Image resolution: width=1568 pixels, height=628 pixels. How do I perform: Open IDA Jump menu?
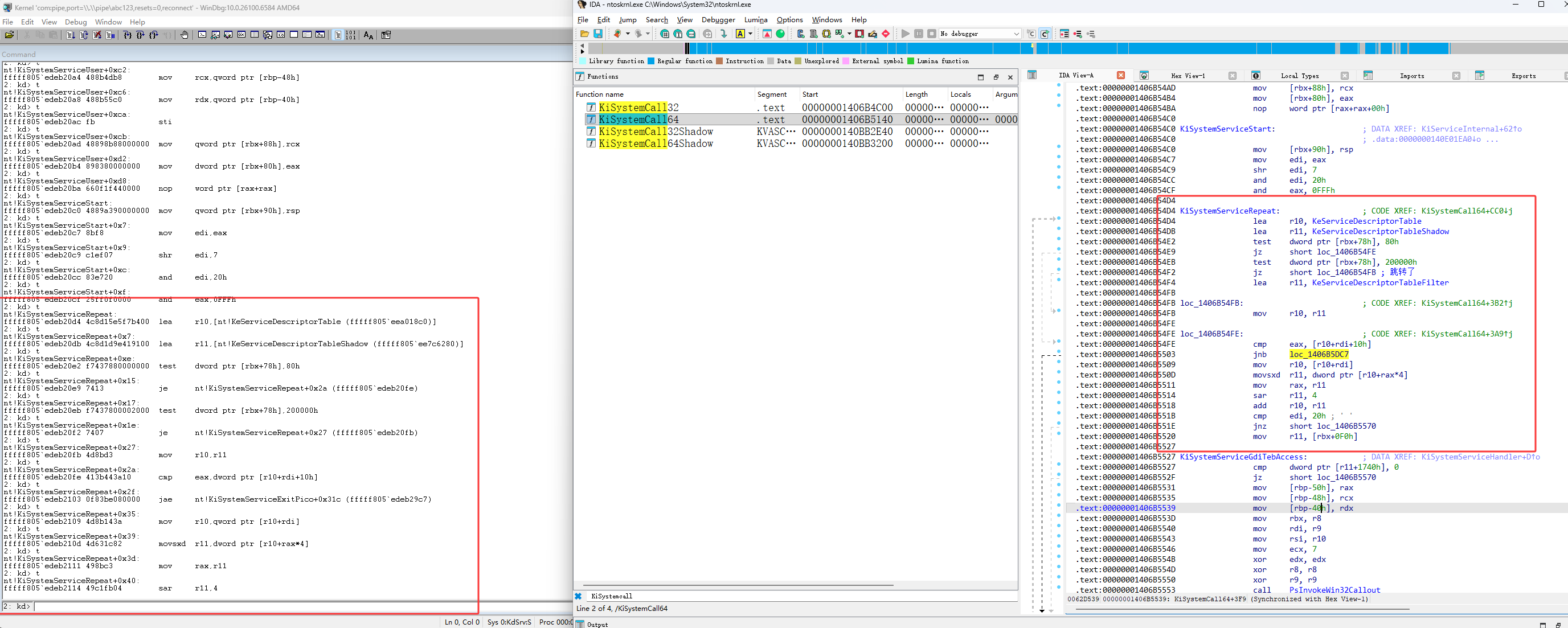tap(628, 20)
